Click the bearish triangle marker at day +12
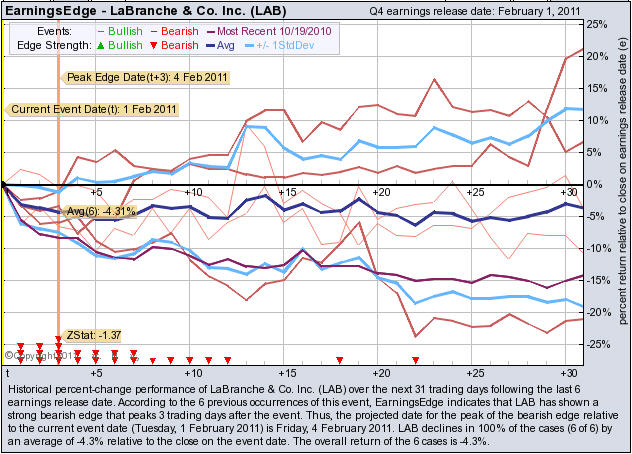The height and width of the screenshot is (454, 632). (228, 359)
